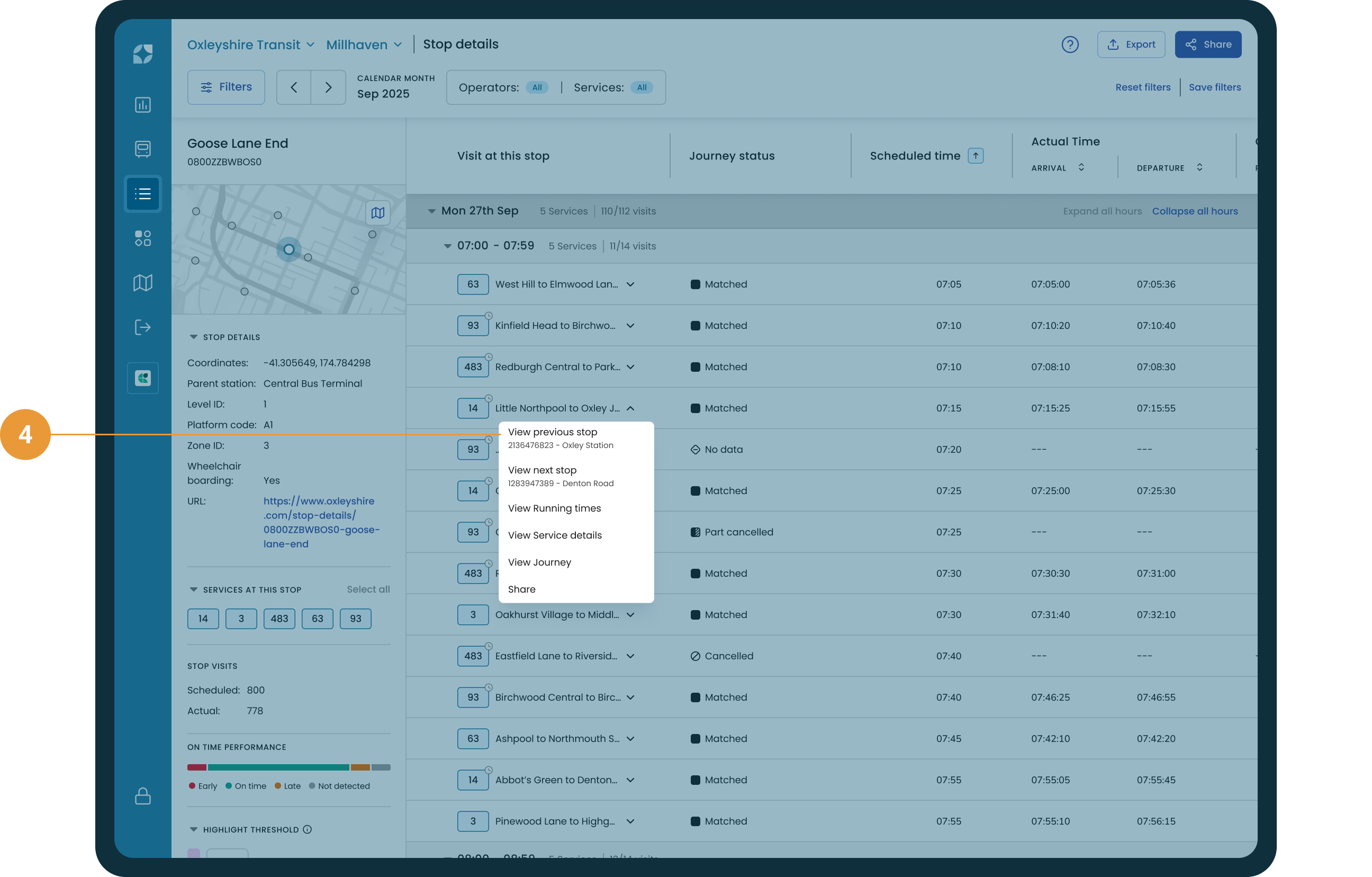Image resolution: width=1372 pixels, height=877 pixels.
Task: Click Collapse all hours link
Action: tap(1194, 211)
